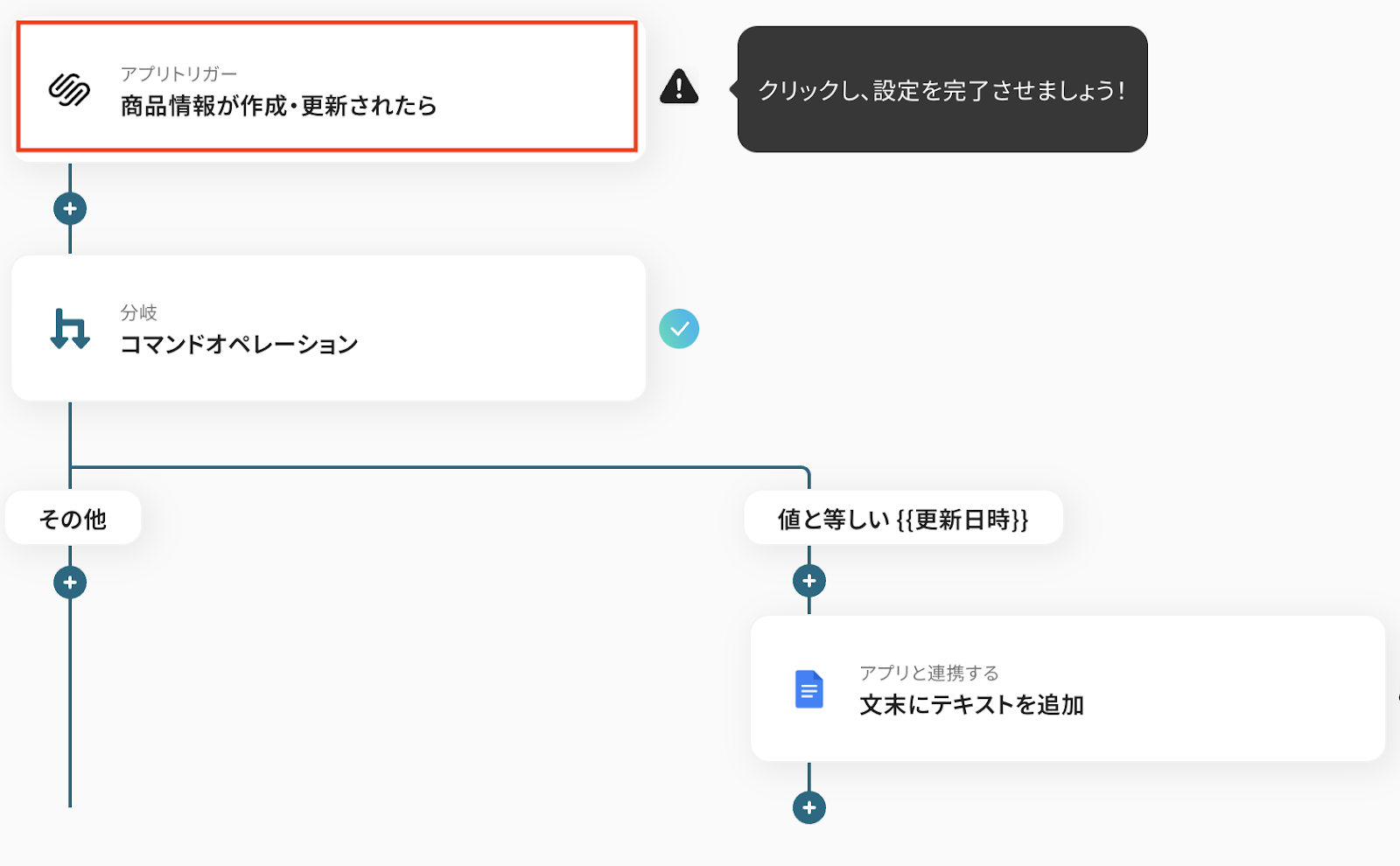Click the warning triangle beside the trigger
This screenshot has height=866, width=1400.
coord(679,87)
